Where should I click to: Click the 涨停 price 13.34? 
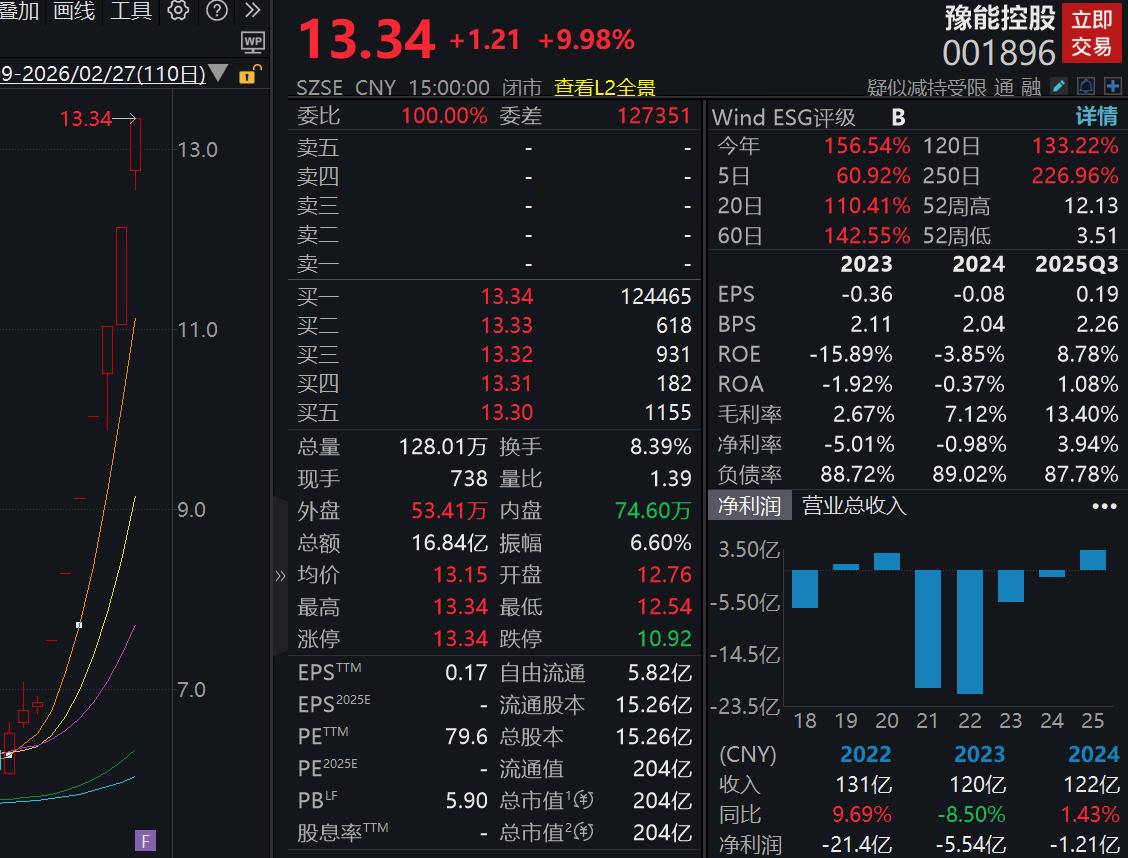[460, 639]
